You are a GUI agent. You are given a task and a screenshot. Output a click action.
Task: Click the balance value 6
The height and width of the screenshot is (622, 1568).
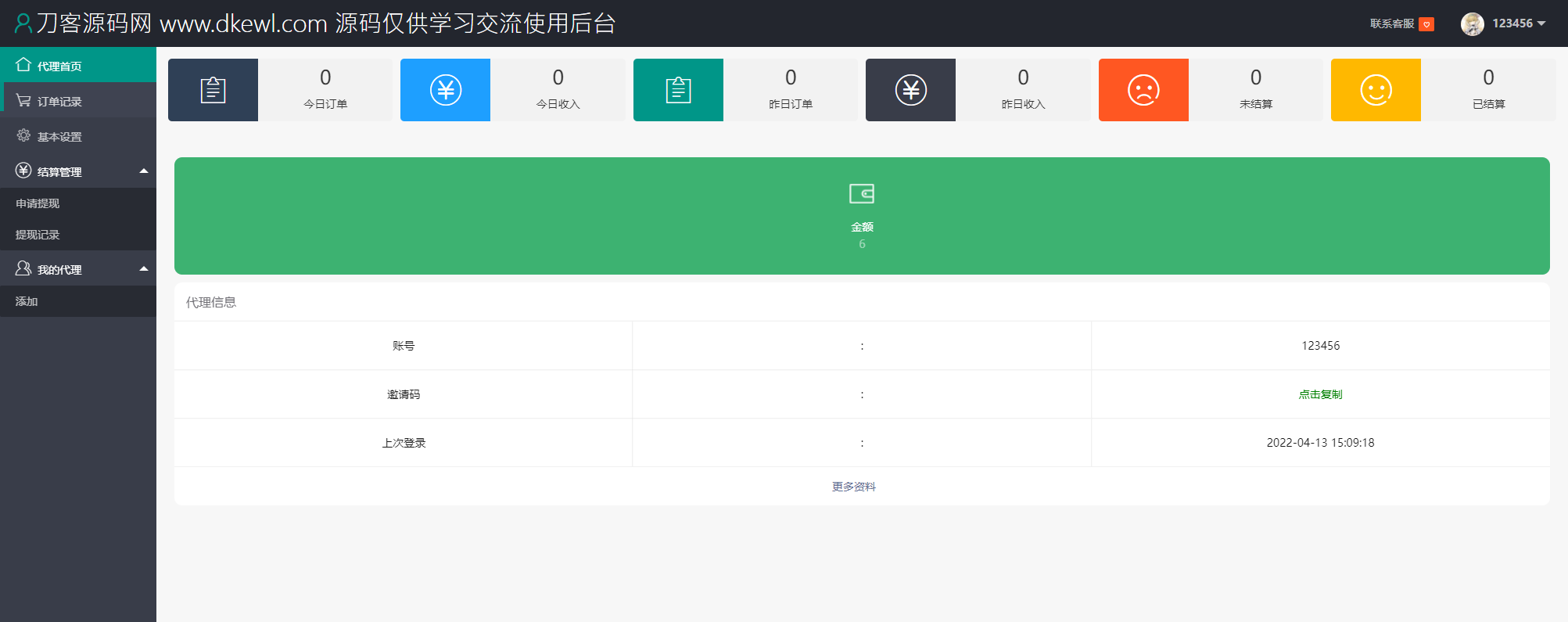pyautogui.click(x=862, y=244)
